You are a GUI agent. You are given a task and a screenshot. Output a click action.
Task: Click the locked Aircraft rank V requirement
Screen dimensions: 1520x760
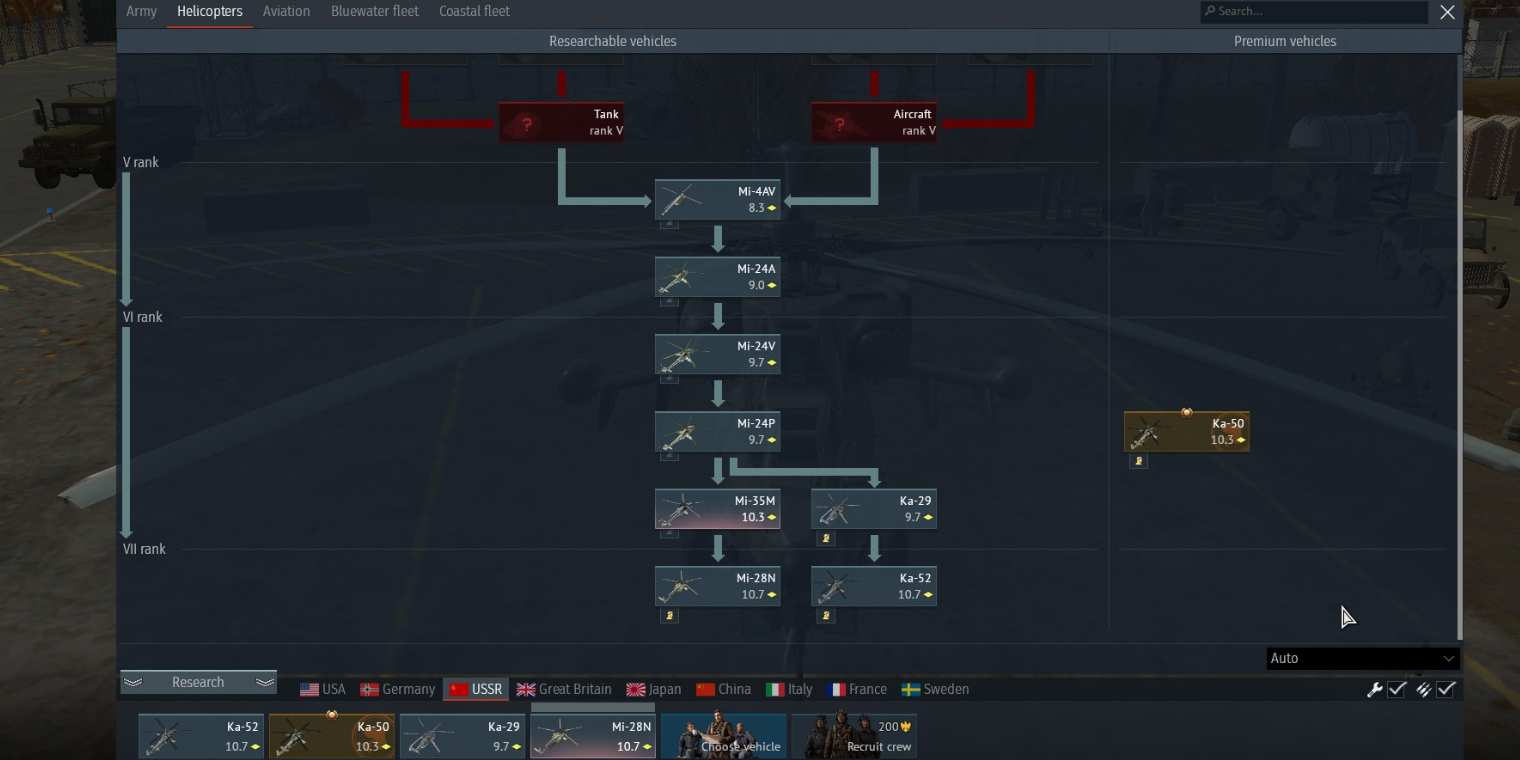[873, 122]
